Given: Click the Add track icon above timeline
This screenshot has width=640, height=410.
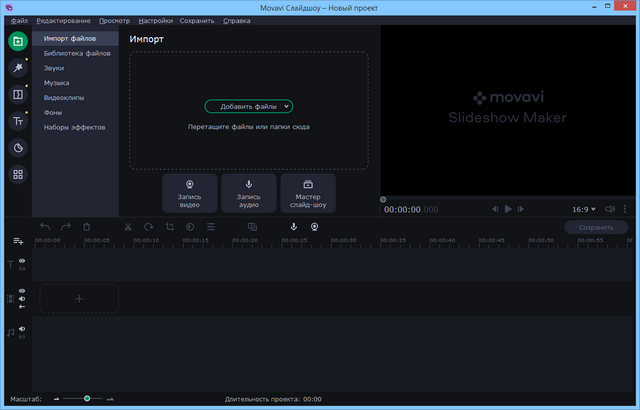Looking at the screenshot, I should tap(17, 241).
